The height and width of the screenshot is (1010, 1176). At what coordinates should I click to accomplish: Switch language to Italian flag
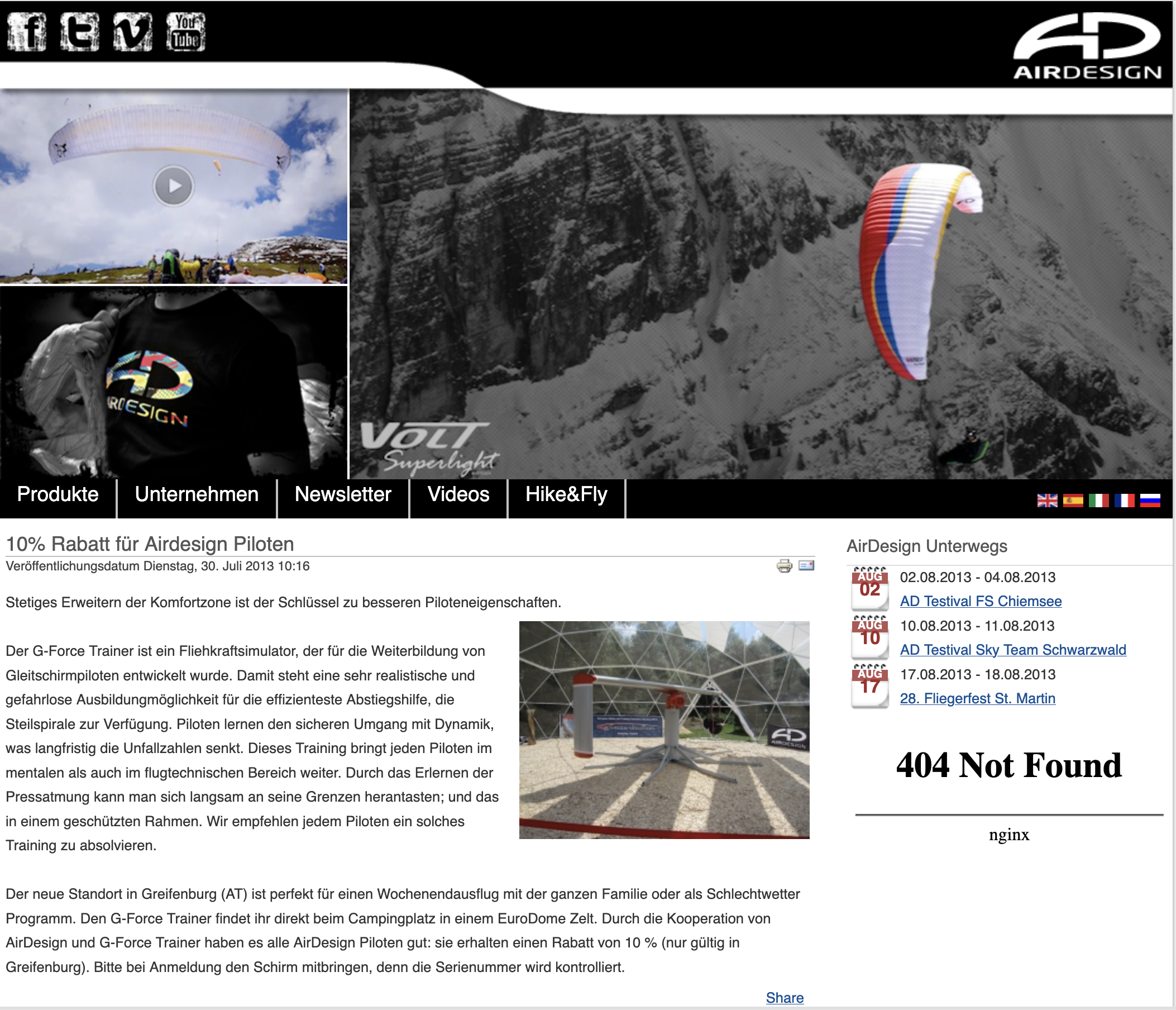1098,500
